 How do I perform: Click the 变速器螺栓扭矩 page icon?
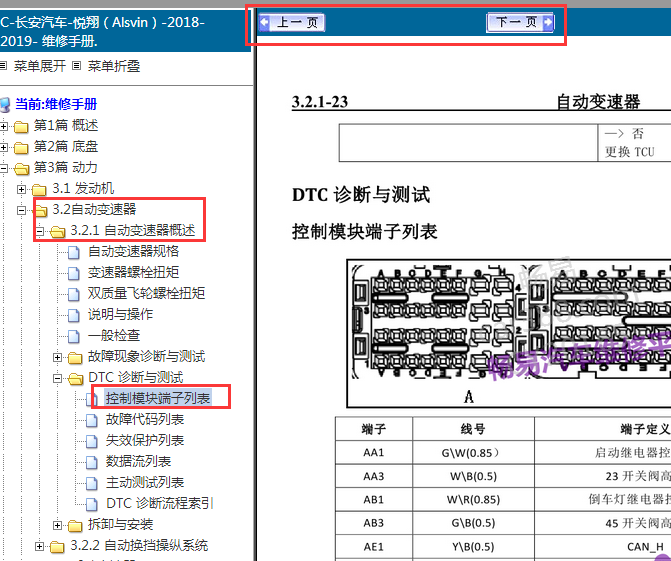[74, 273]
